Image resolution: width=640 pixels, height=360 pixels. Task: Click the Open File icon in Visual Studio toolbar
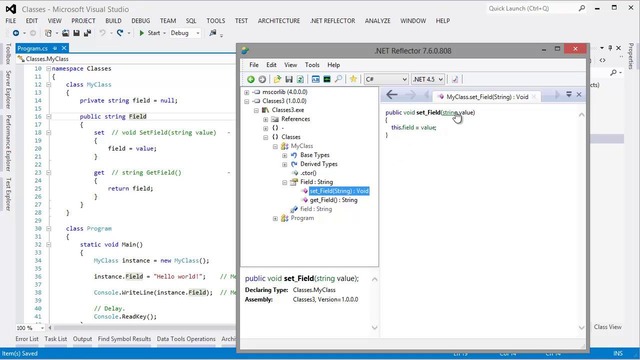point(65,33)
